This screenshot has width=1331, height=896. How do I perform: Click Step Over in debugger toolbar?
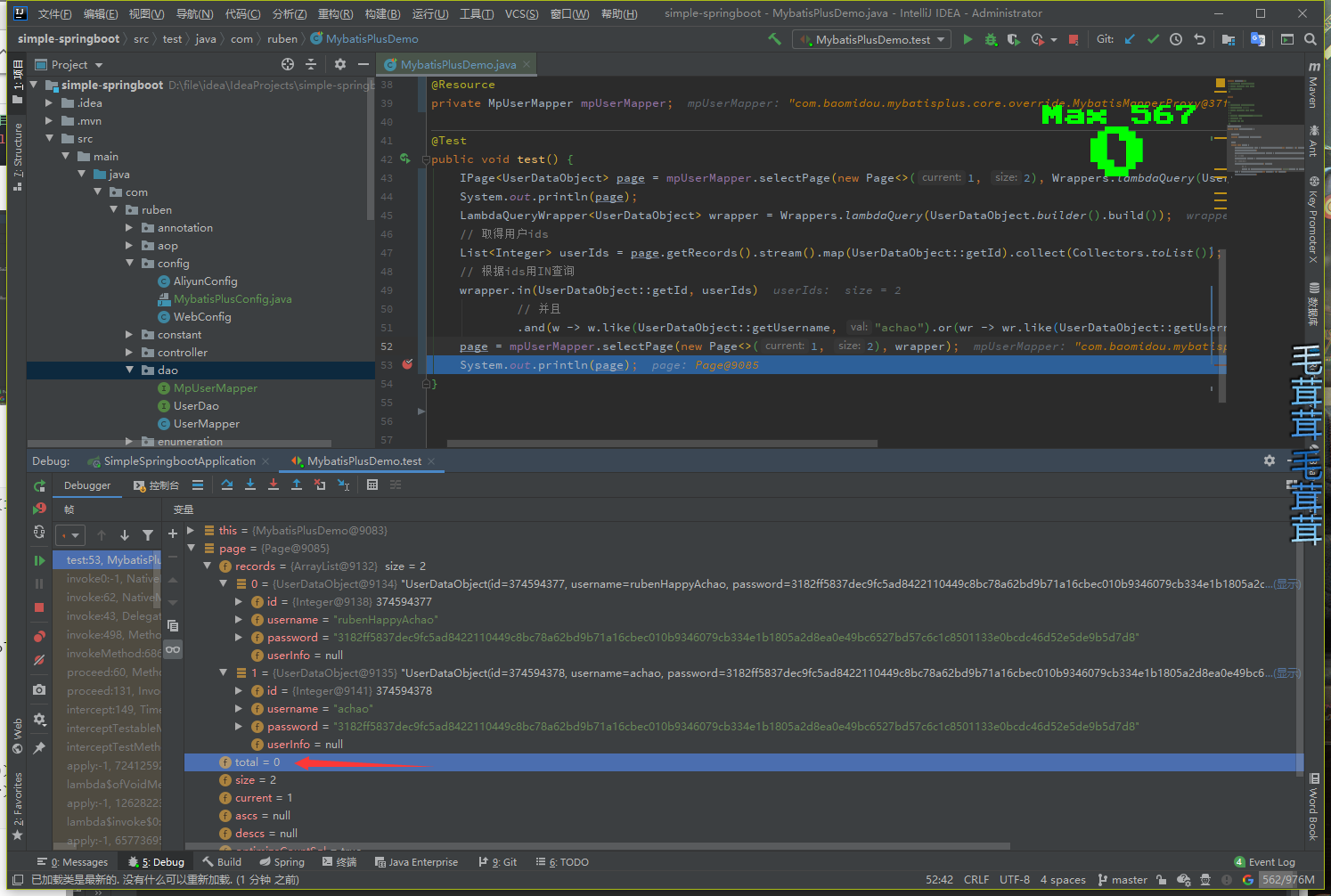pos(227,485)
